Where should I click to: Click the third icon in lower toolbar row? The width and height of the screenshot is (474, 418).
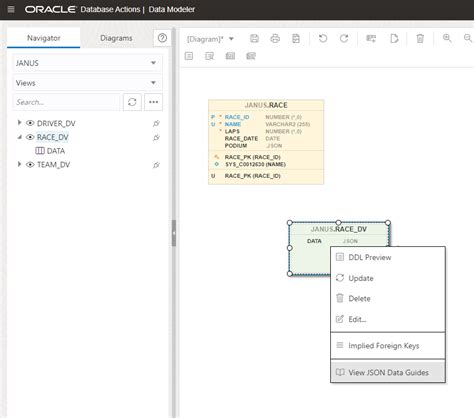230,56
